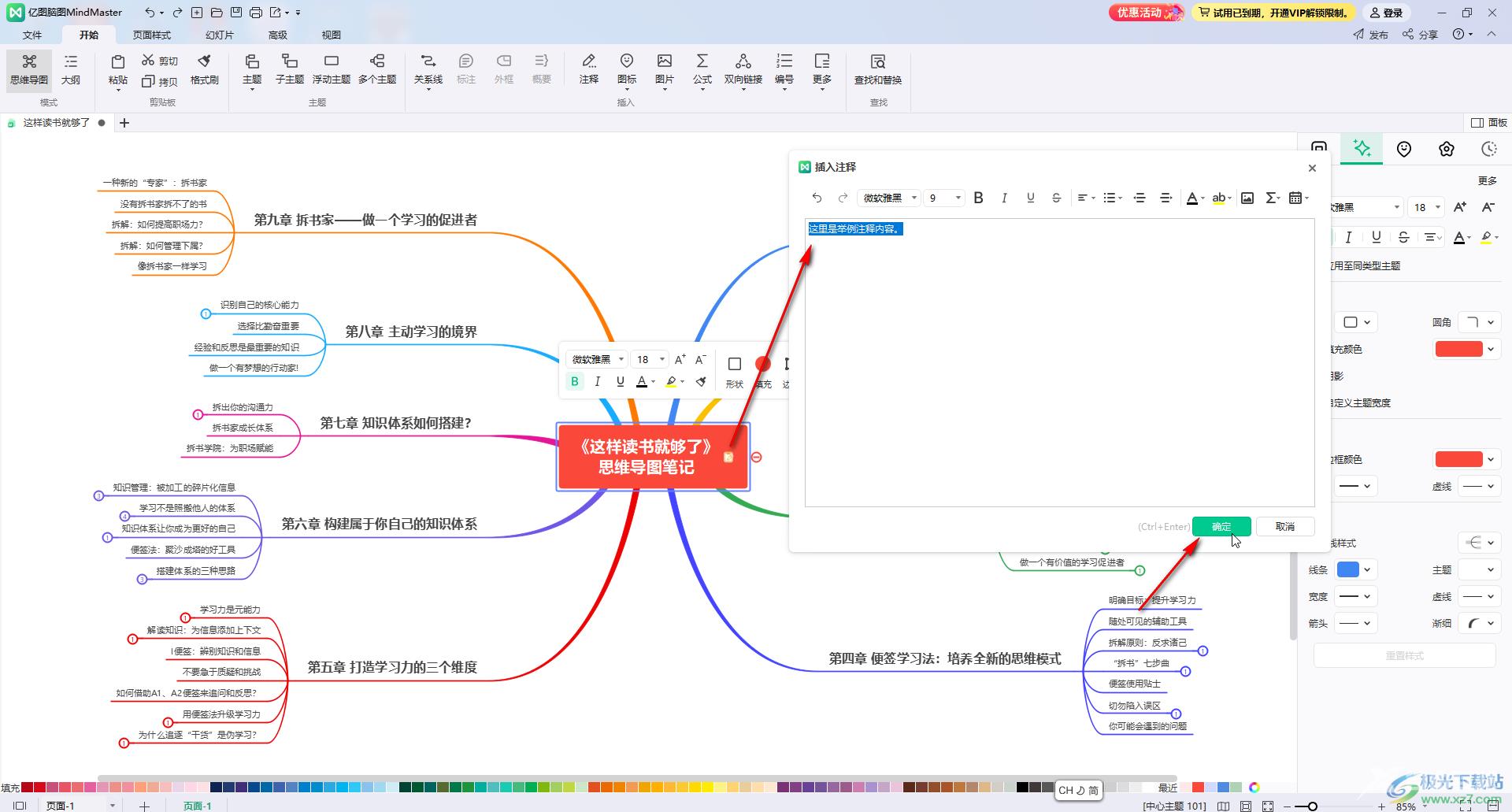Open the floating toolbar font size 18 dropdown
This screenshot has width=1512, height=812.
(x=650, y=359)
